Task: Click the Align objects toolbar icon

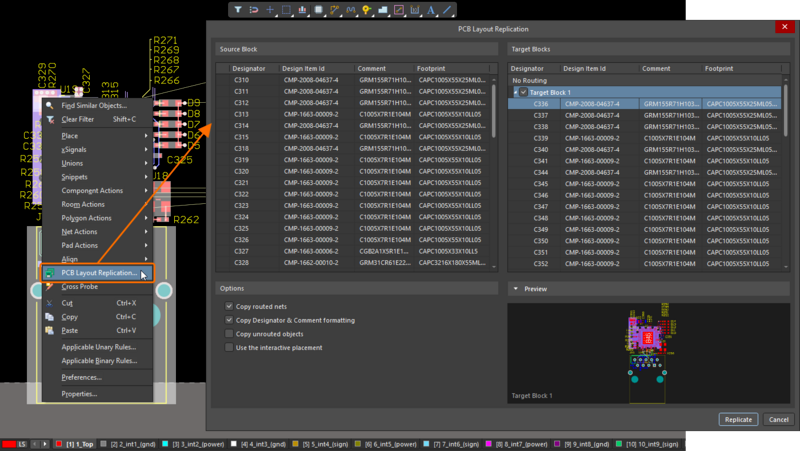Action: (x=303, y=10)
